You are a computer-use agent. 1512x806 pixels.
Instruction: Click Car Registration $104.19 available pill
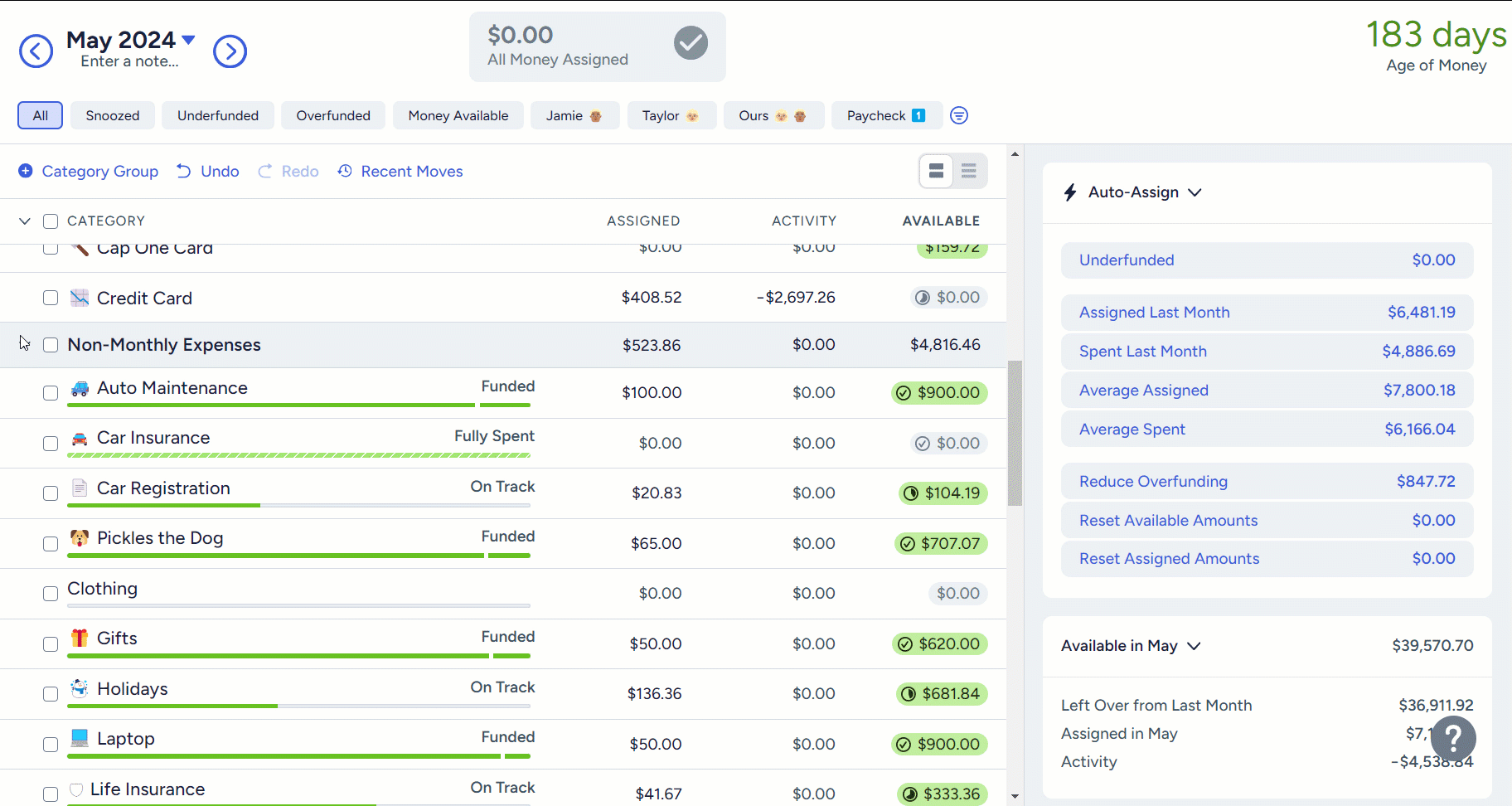tap(943, 493)
